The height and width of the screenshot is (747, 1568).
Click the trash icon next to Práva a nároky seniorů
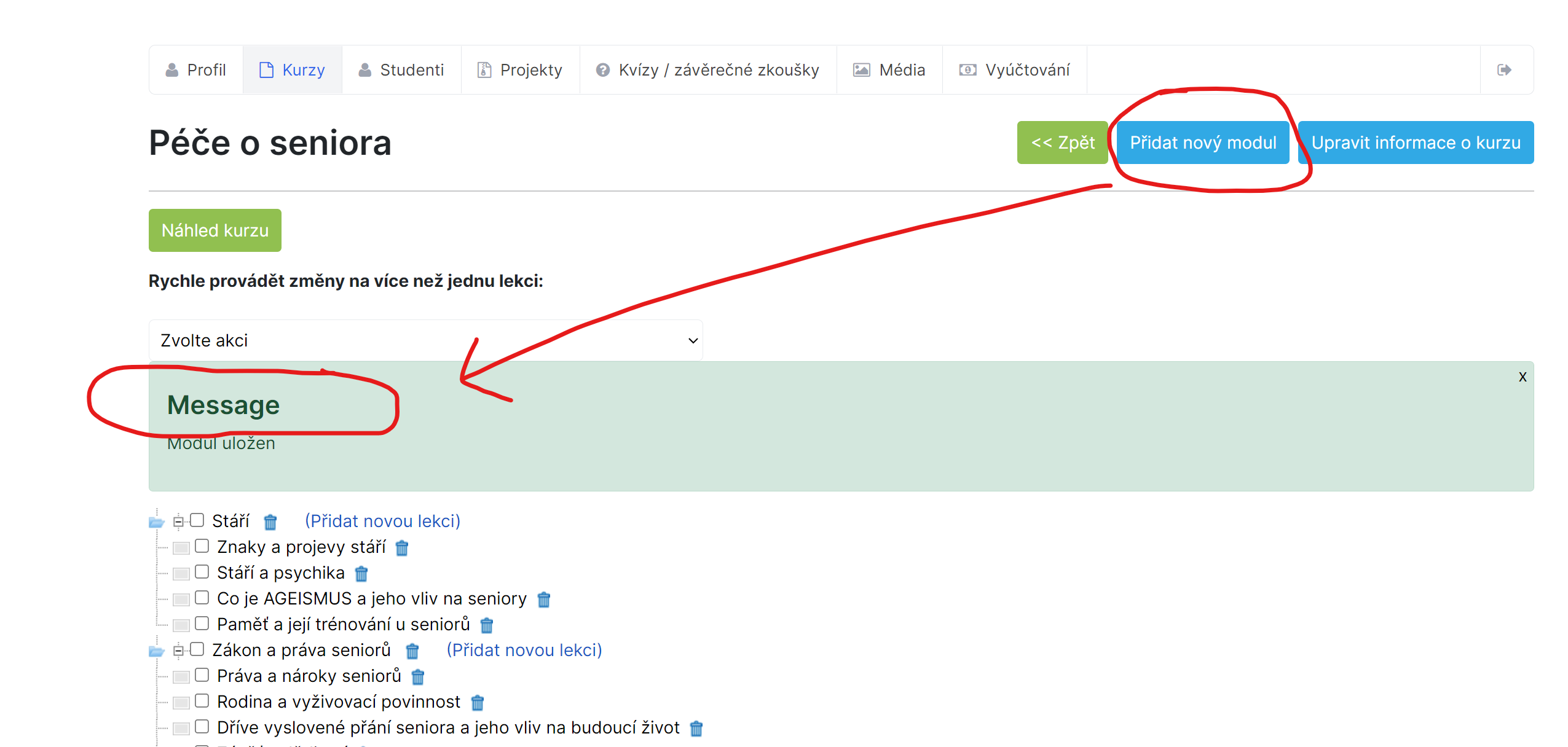(x=418, y=677)
